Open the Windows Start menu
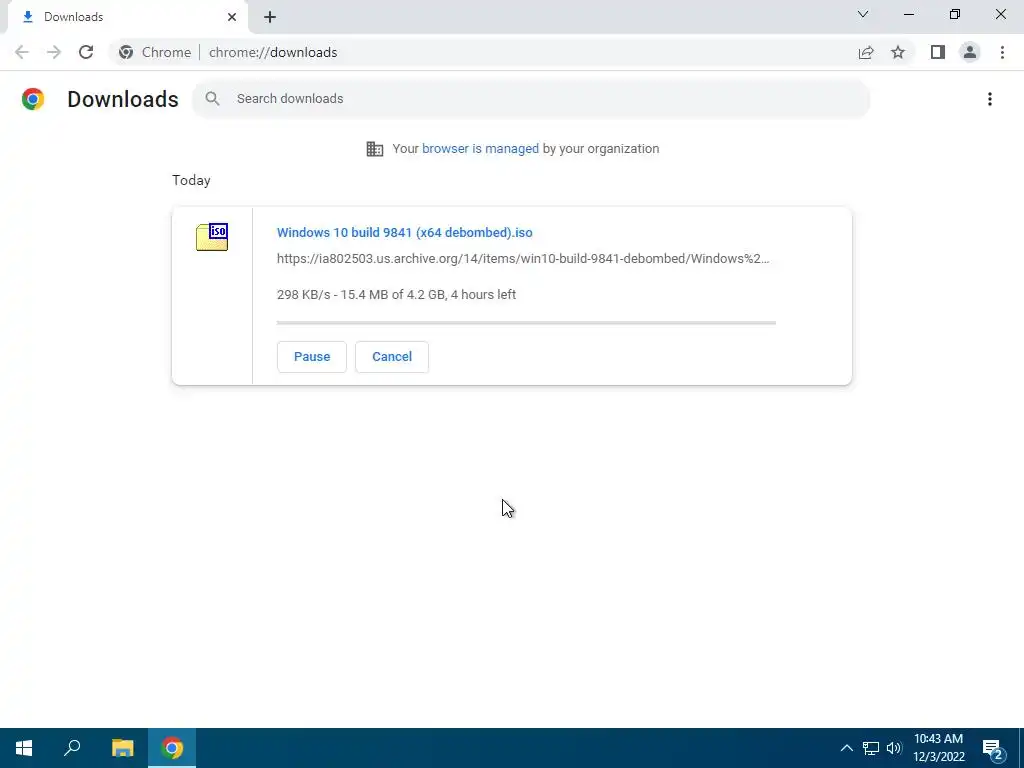 pyautogui.click(x=24, y=748)
